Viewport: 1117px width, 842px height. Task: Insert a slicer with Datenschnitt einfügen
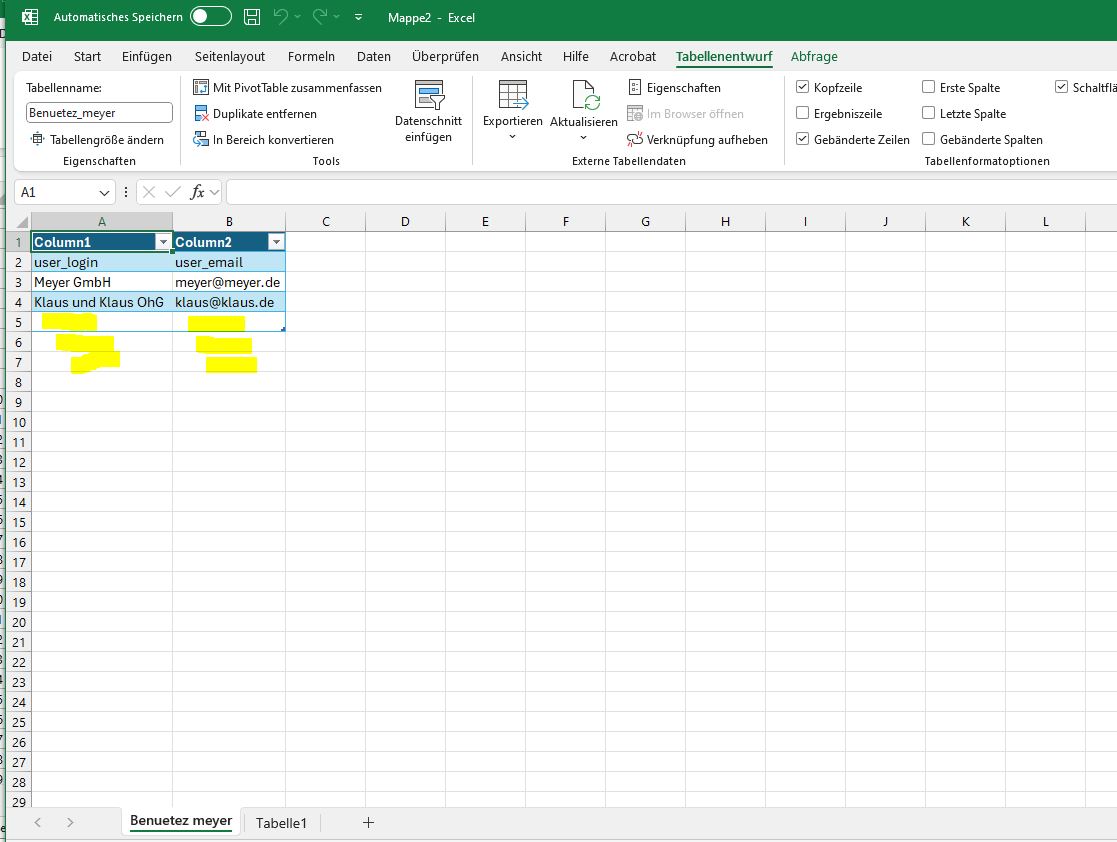pos(429,112)
